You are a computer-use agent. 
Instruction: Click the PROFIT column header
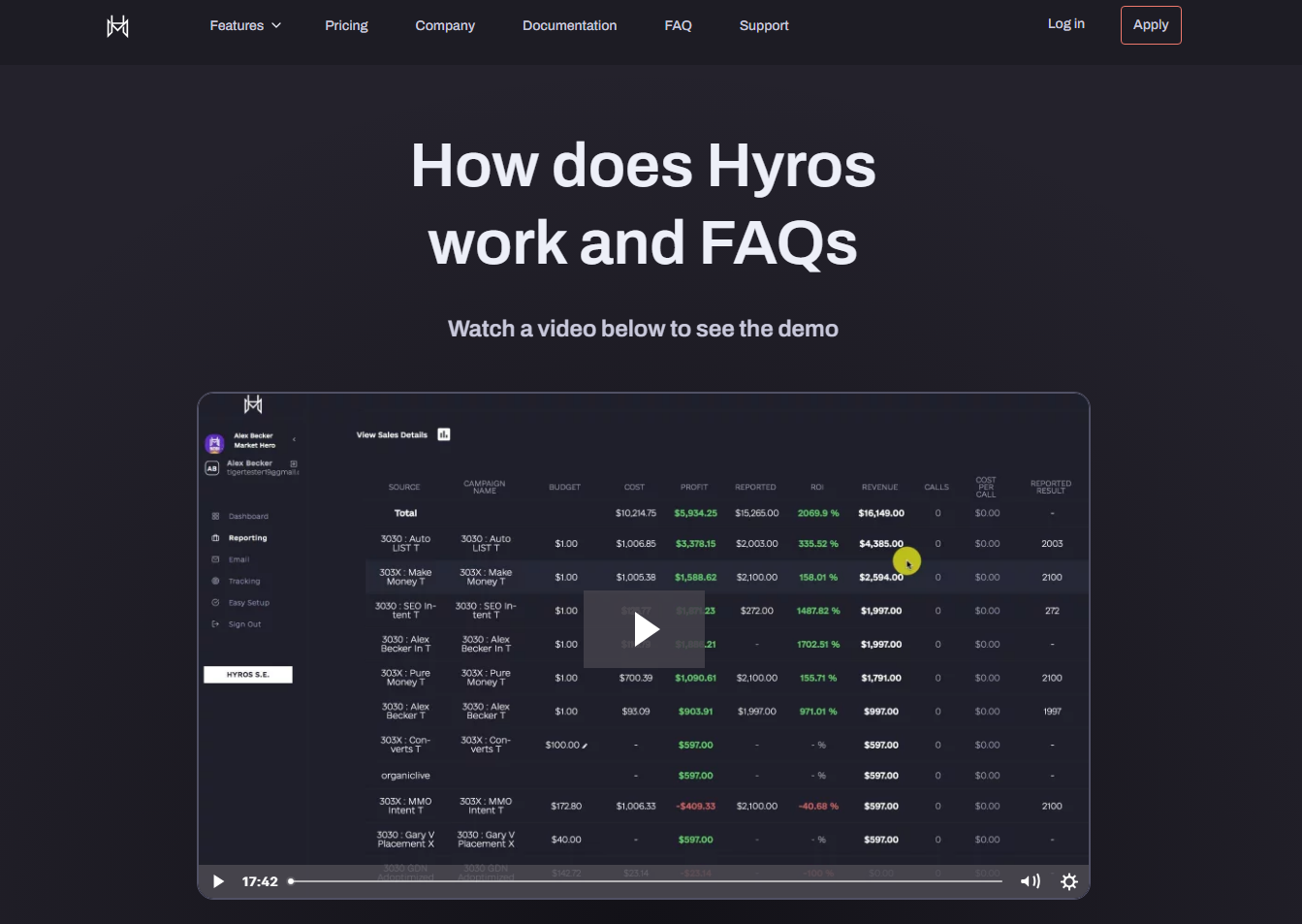tap(694, 488)
